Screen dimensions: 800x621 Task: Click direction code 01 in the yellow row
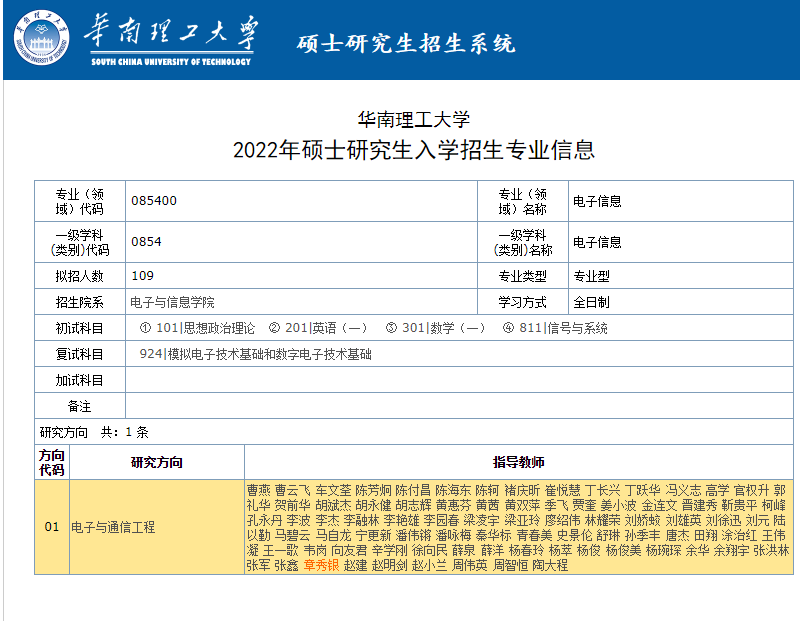[52, 527]
